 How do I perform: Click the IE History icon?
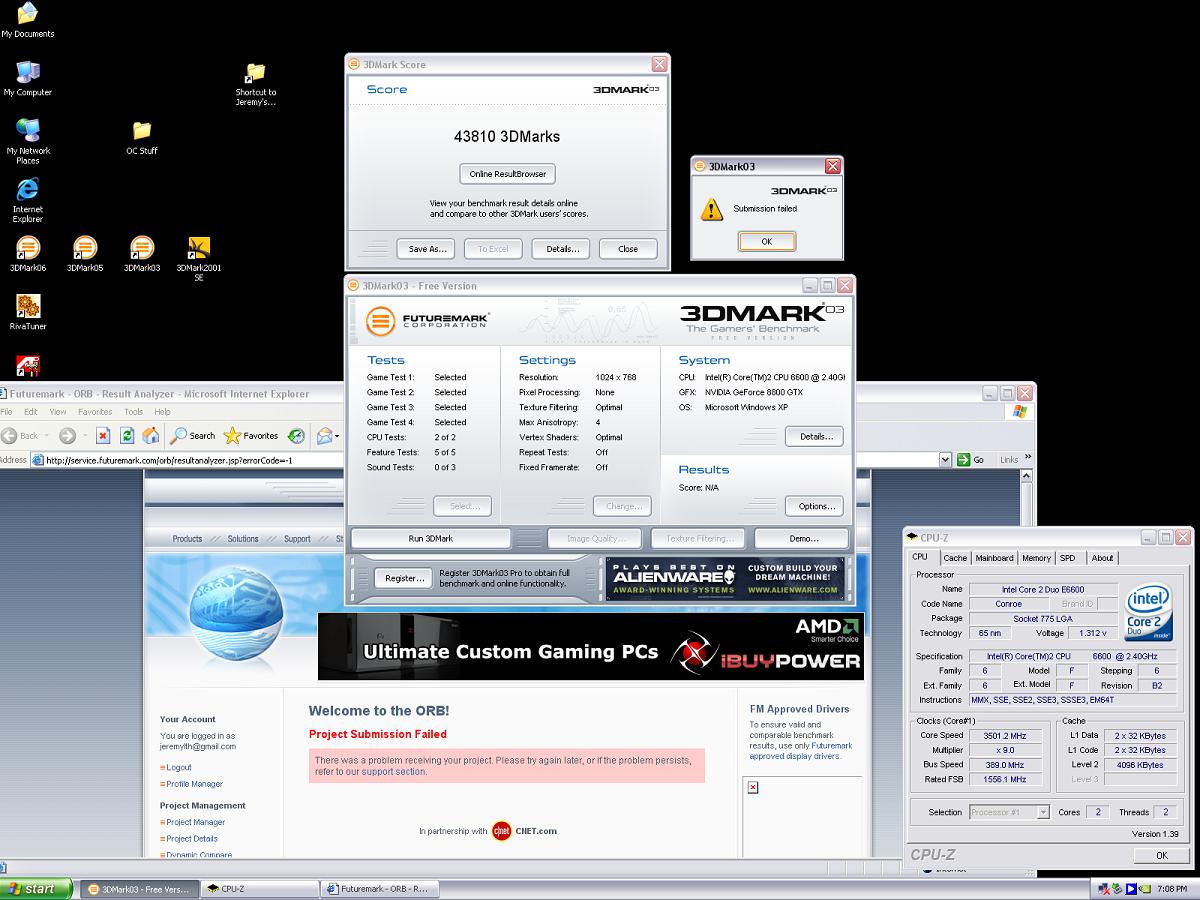pyautogui.click(x=297, y=435)
